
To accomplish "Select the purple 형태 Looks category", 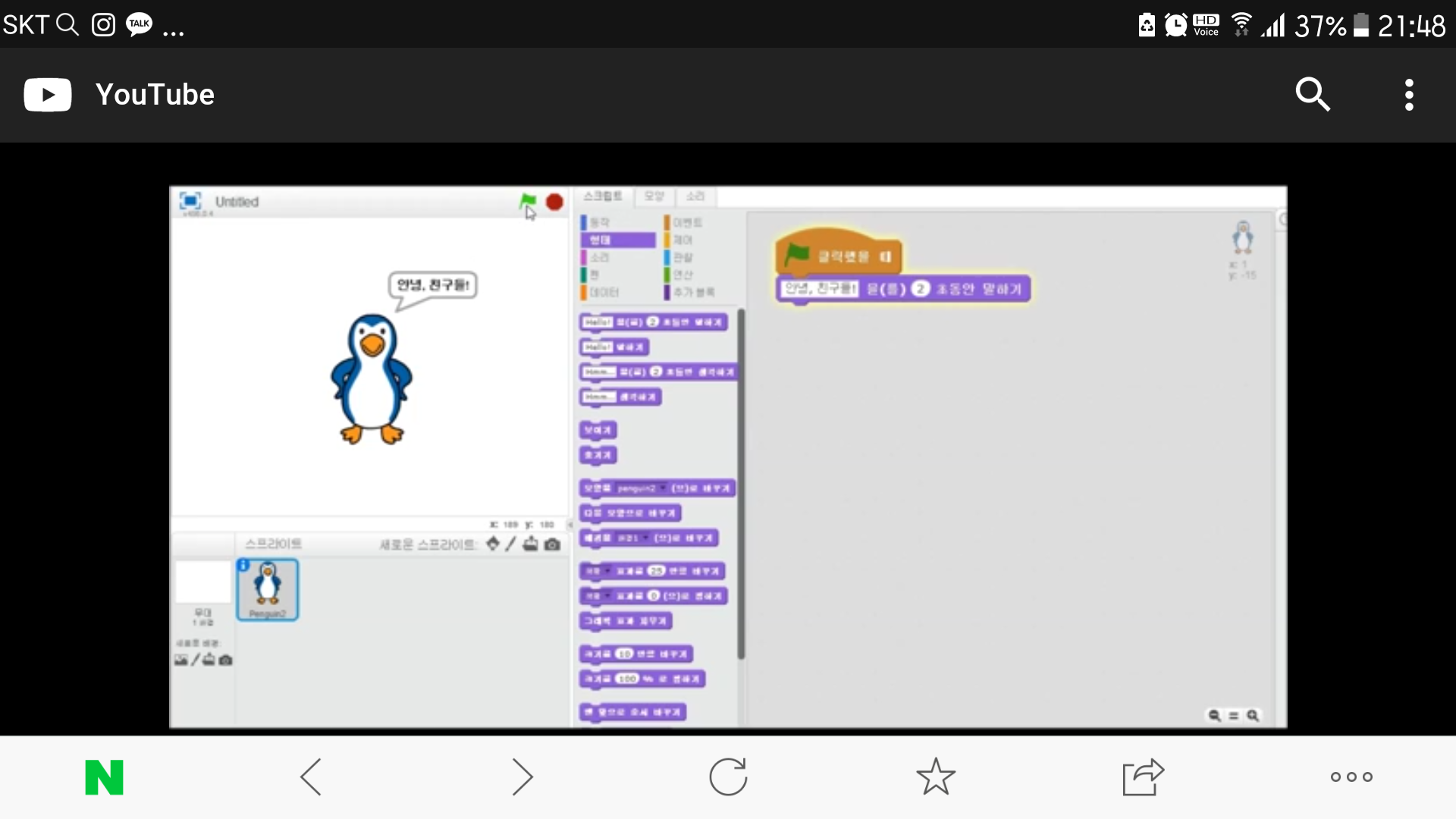I will (x=617, y=240).
